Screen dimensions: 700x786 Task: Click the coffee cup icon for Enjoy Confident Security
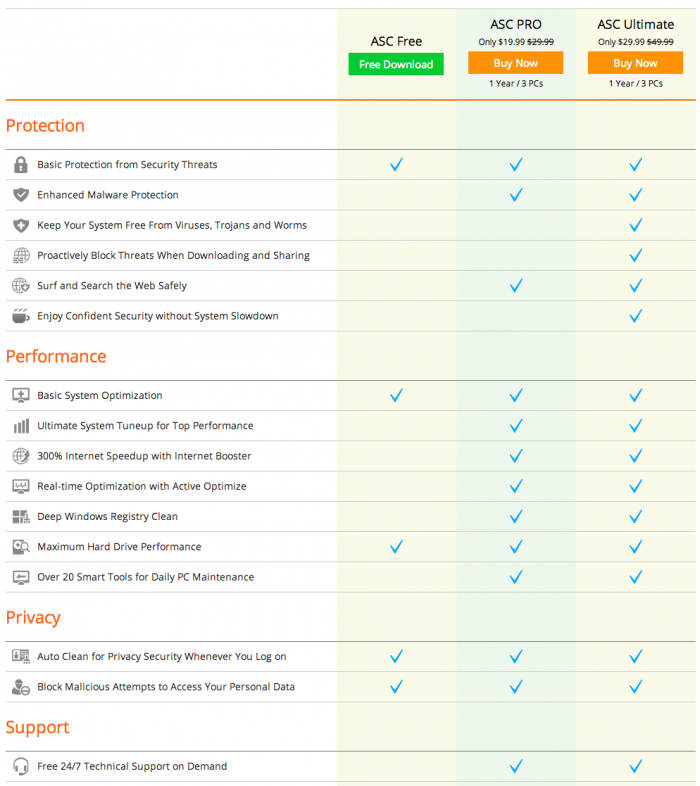[x=21, y=316]
